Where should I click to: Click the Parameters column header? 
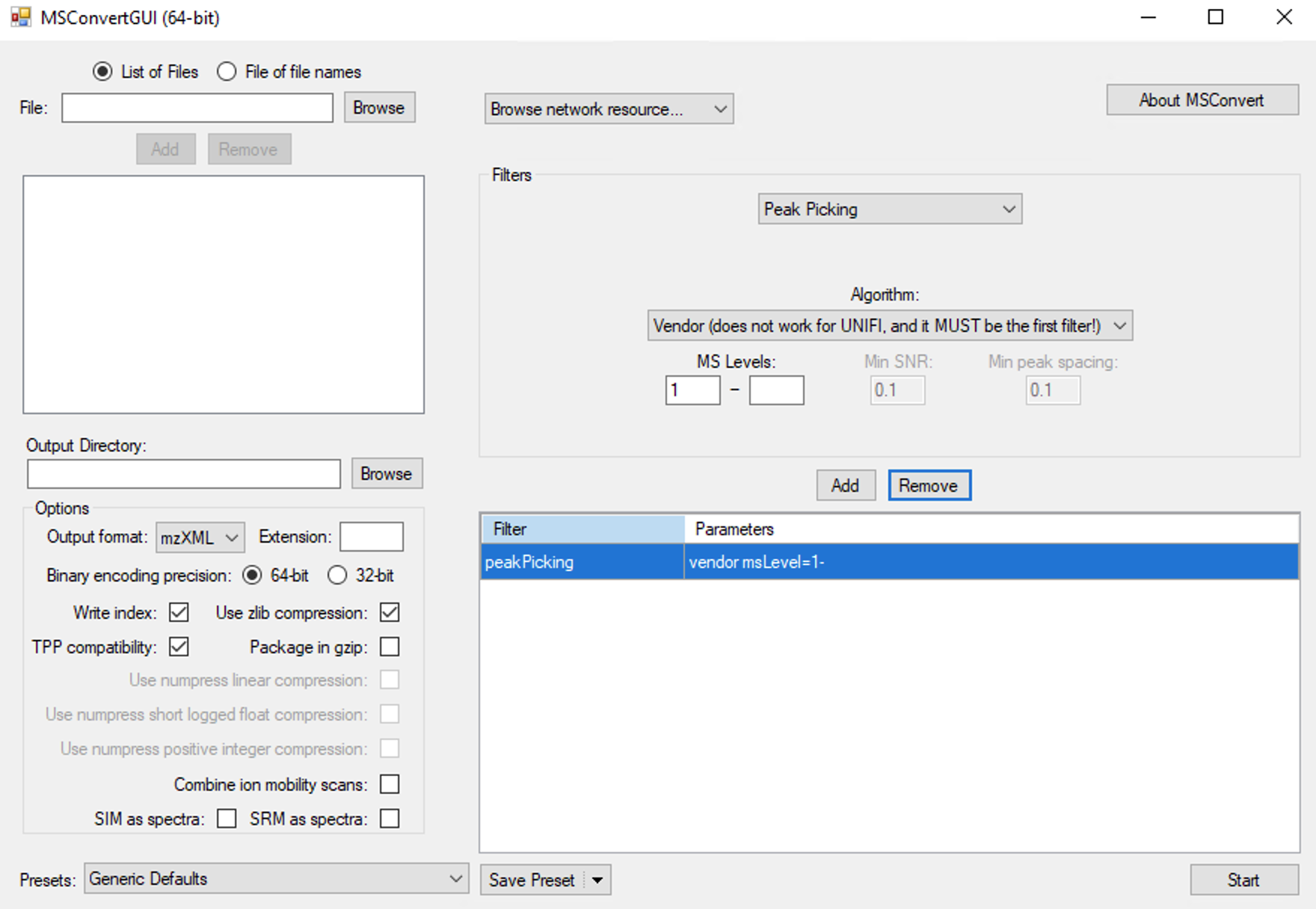tap(991, 529)
